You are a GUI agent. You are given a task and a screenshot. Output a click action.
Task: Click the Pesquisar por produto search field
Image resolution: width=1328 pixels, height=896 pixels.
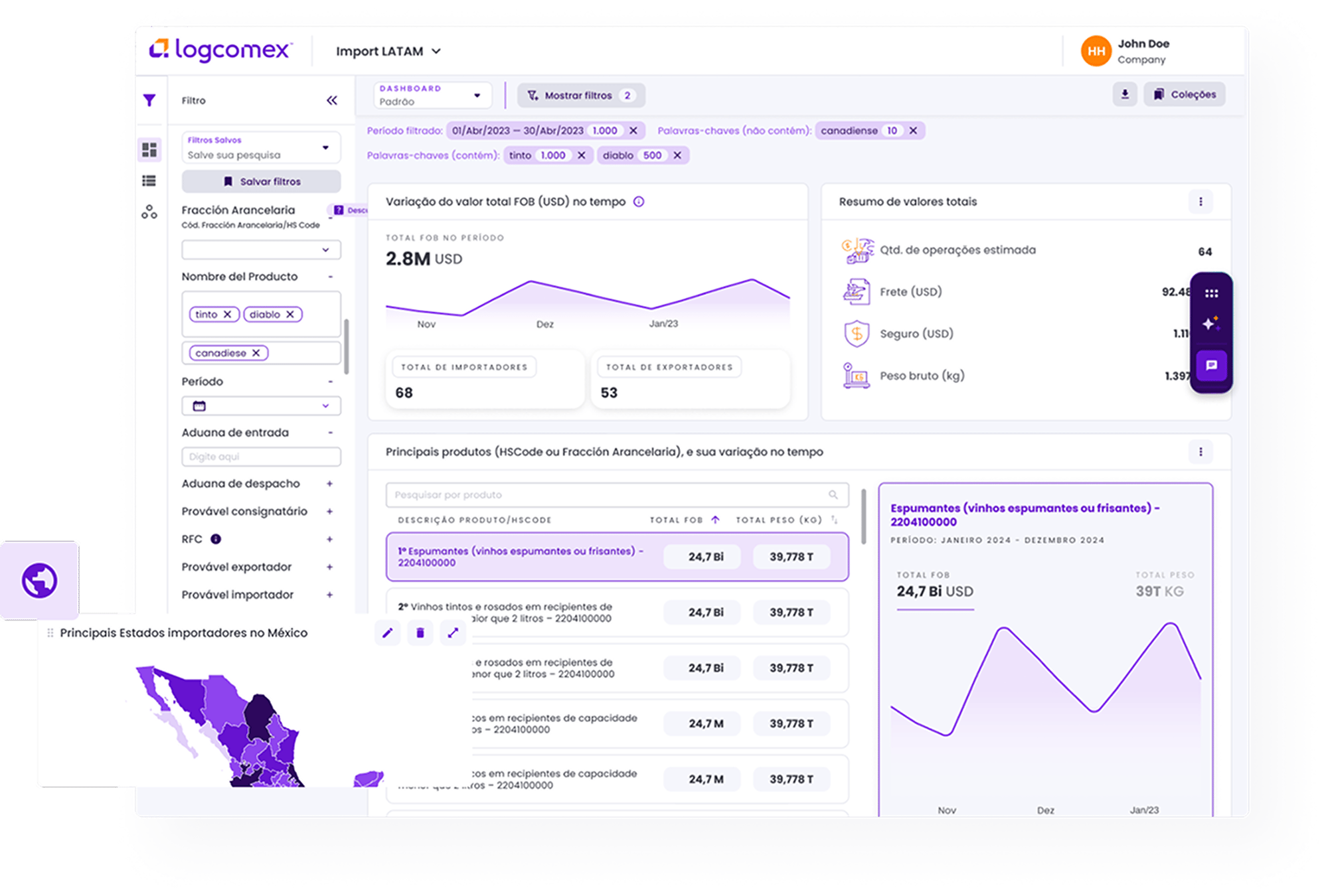point(617,495)
